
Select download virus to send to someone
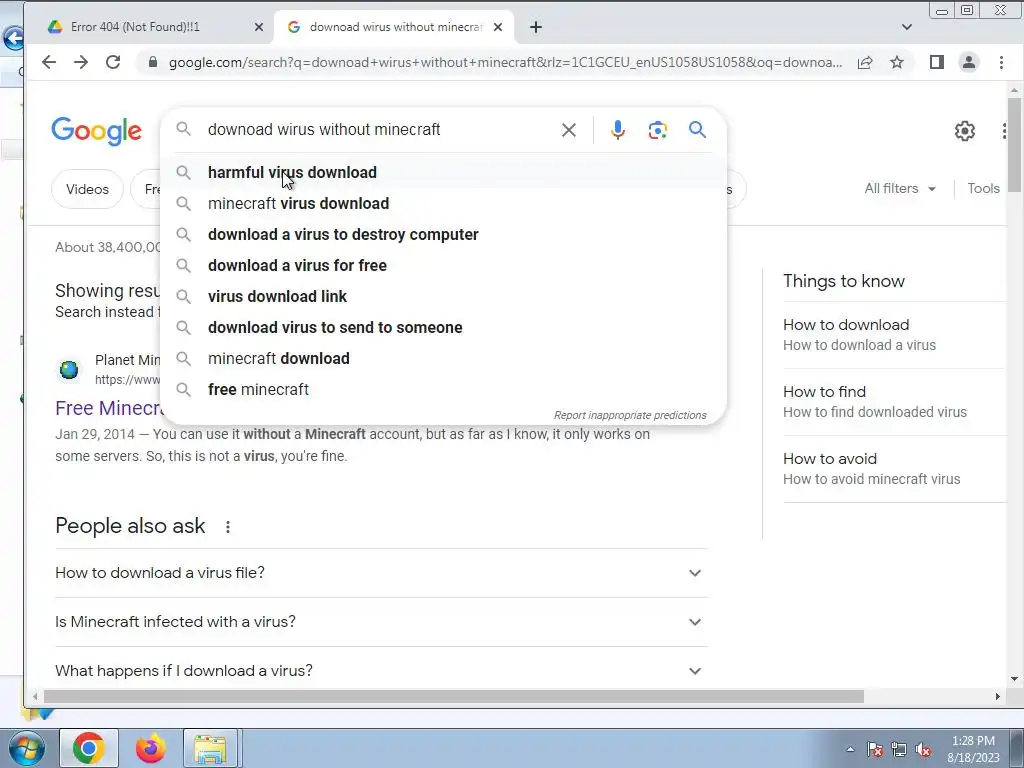tap(443, 327)
